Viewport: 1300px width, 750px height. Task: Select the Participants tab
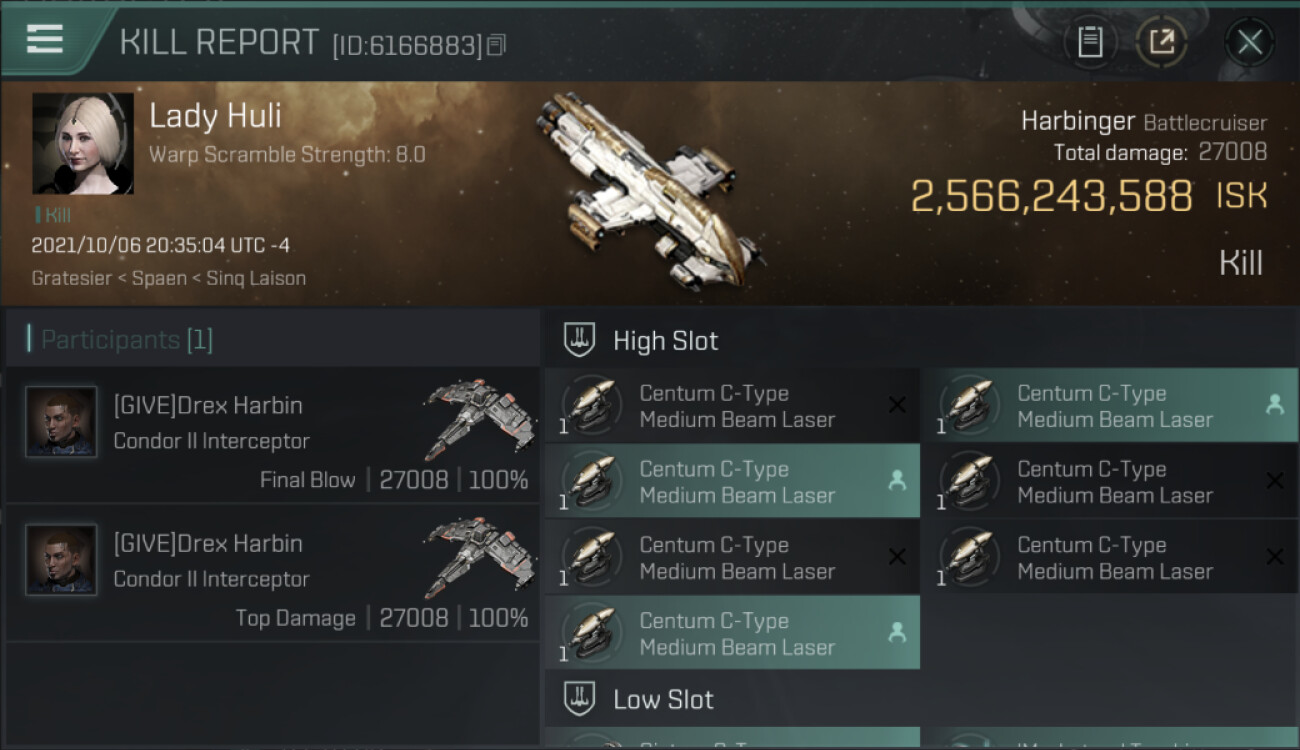click(120, 340)
